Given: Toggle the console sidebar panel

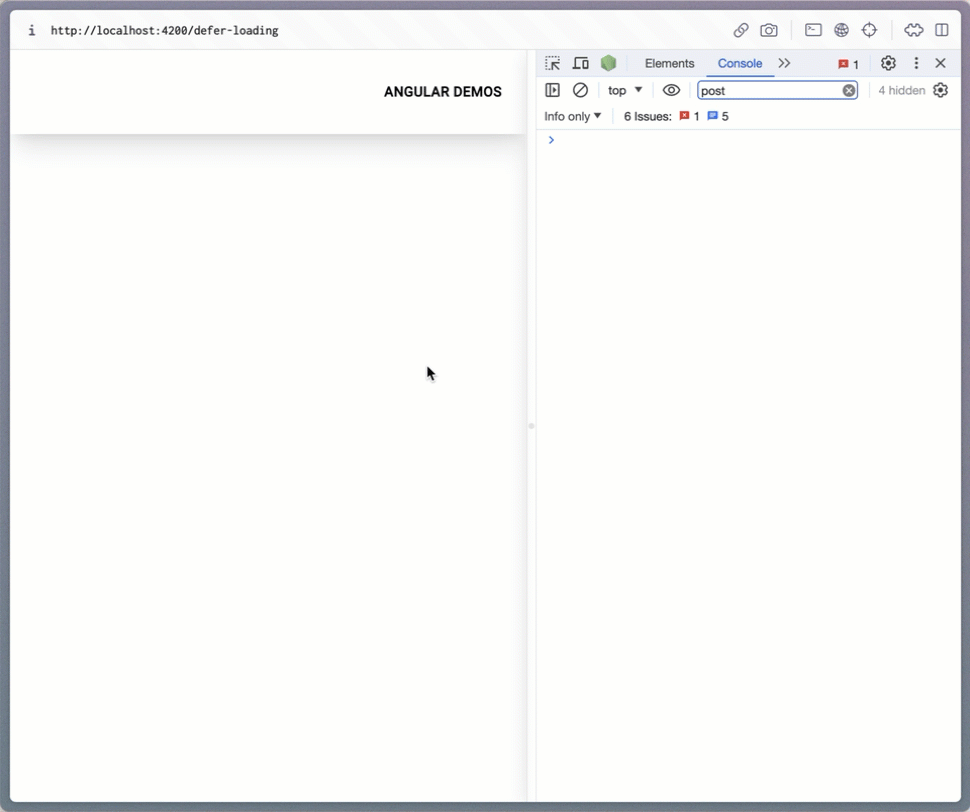Looking at the screenshot, I should pos(552,90).
